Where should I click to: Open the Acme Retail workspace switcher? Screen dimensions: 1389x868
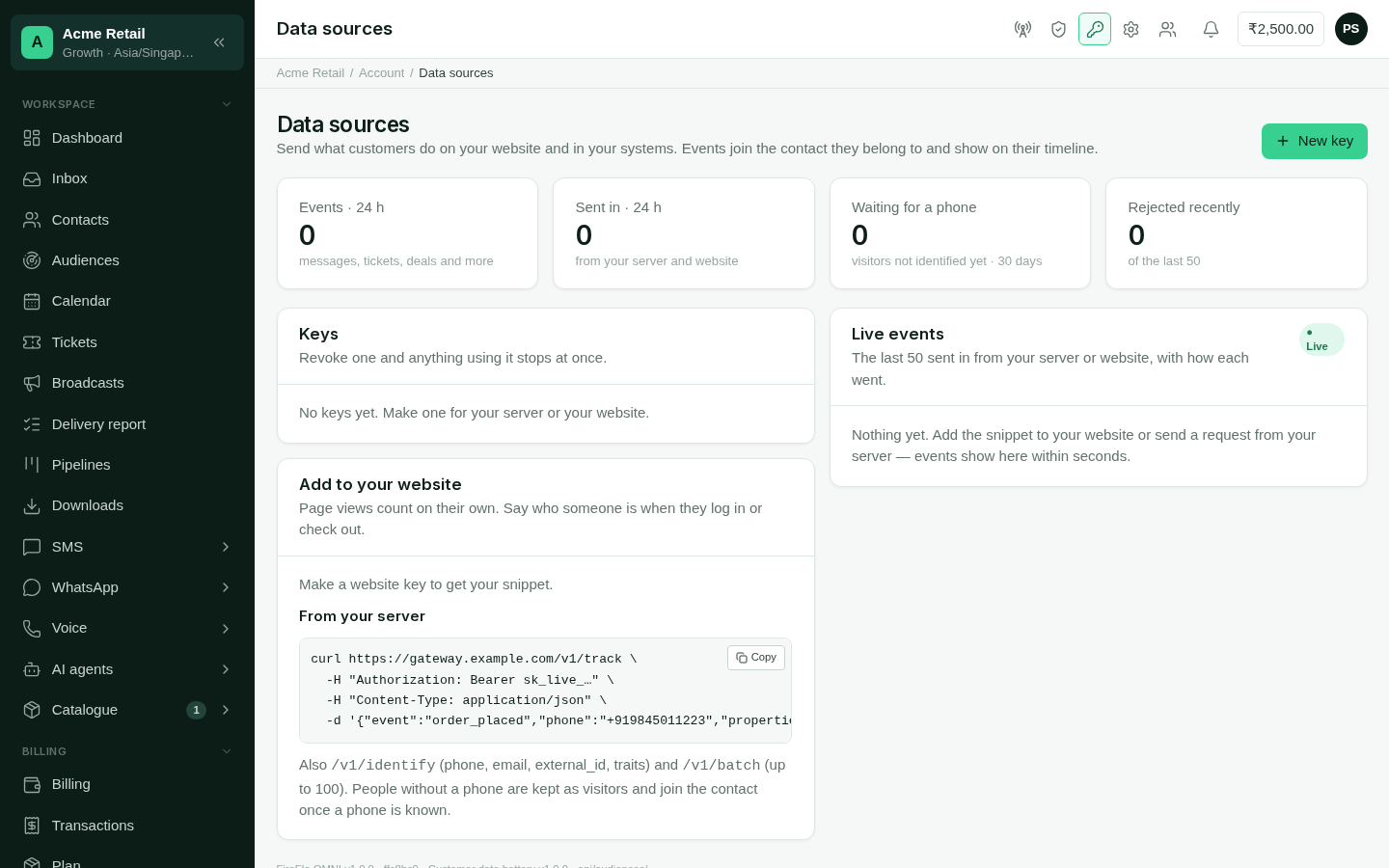[127, 42]
